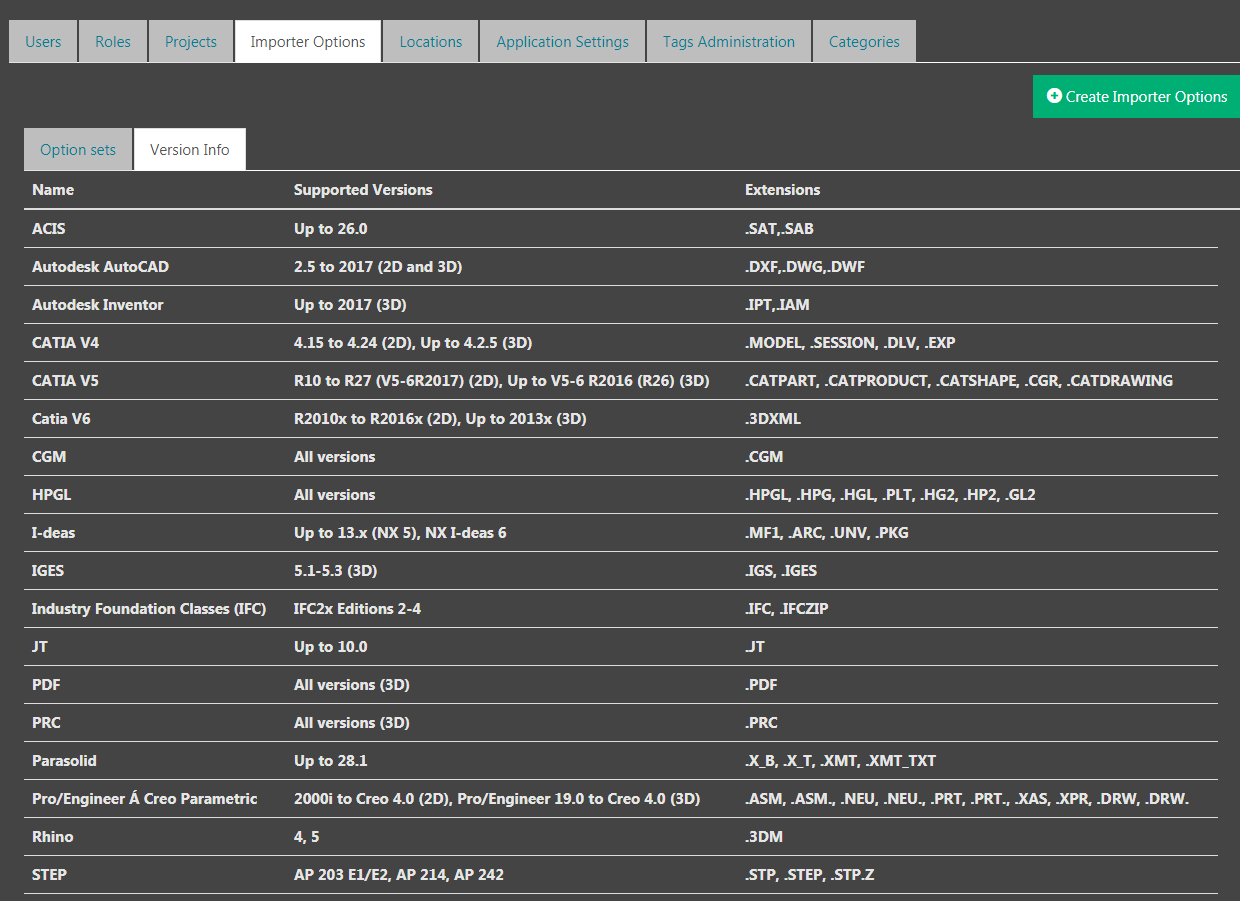The height and width of the screenshot is (901, 1240).
Task: Switch to the Roles tab
Action: tap(113, 42)
